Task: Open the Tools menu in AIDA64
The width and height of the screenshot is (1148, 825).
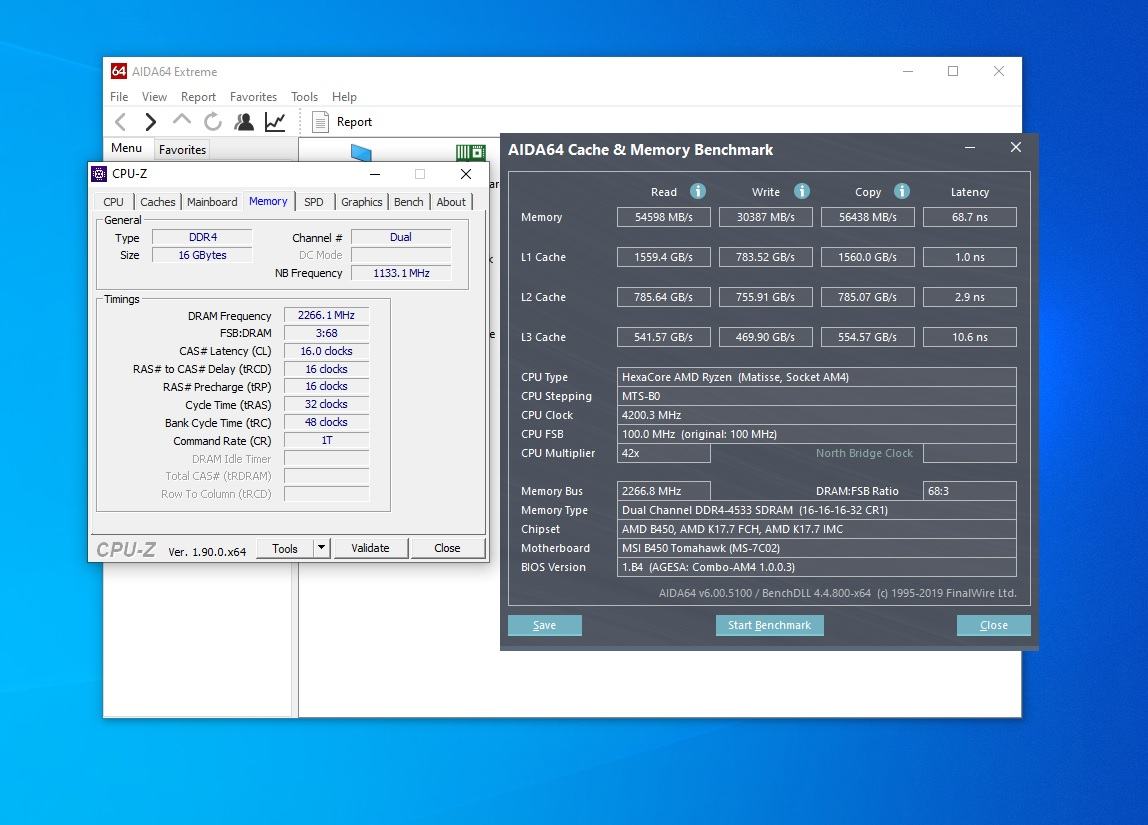Action: (x=304, y=97)
